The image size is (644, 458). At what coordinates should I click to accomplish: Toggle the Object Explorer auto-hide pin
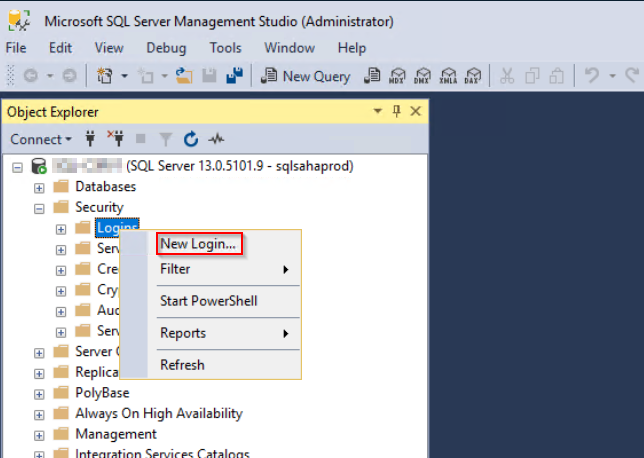[396, 111]
